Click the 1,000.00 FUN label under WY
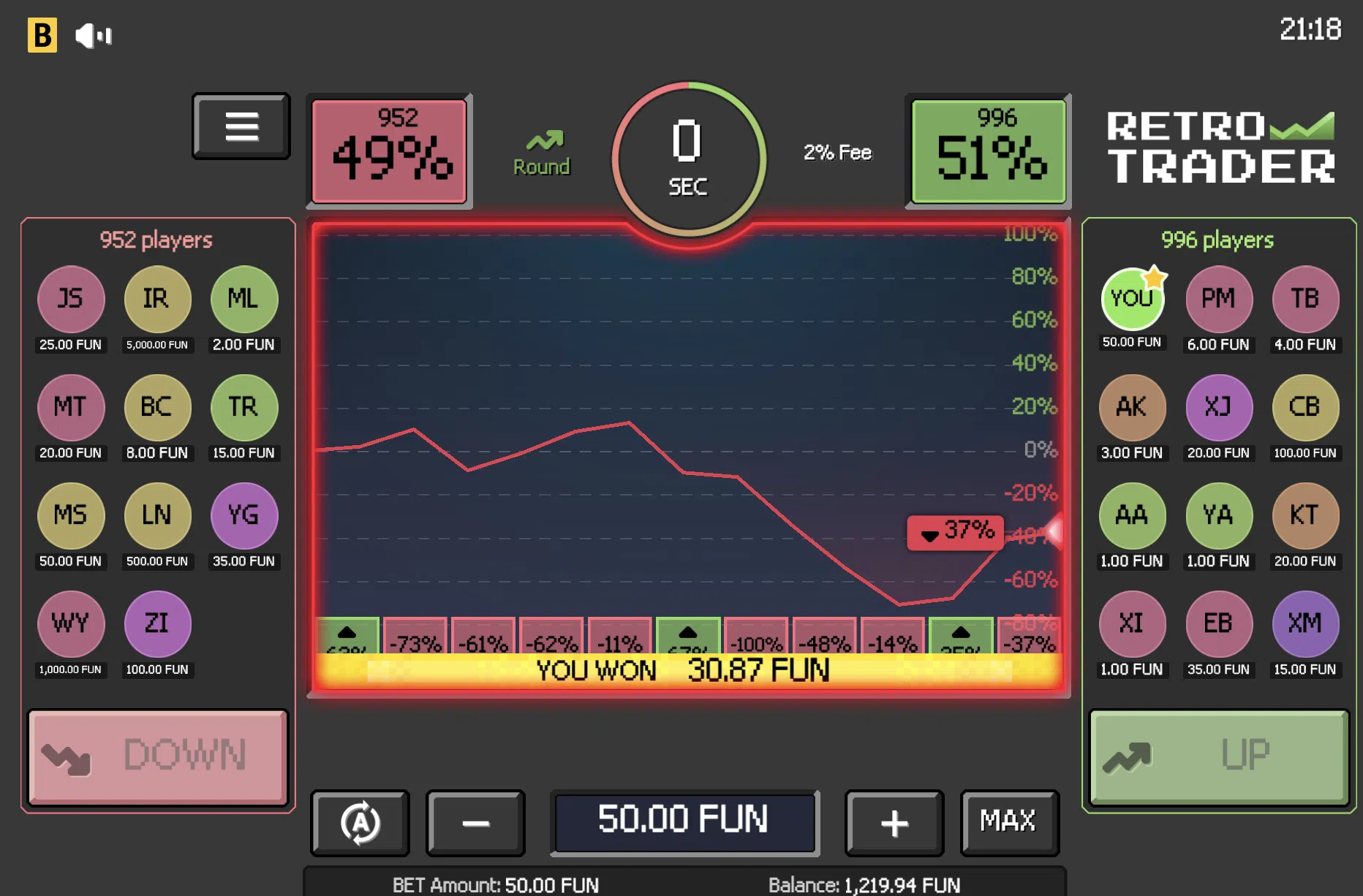This screenshot has height=896, width=1363. 70,669
